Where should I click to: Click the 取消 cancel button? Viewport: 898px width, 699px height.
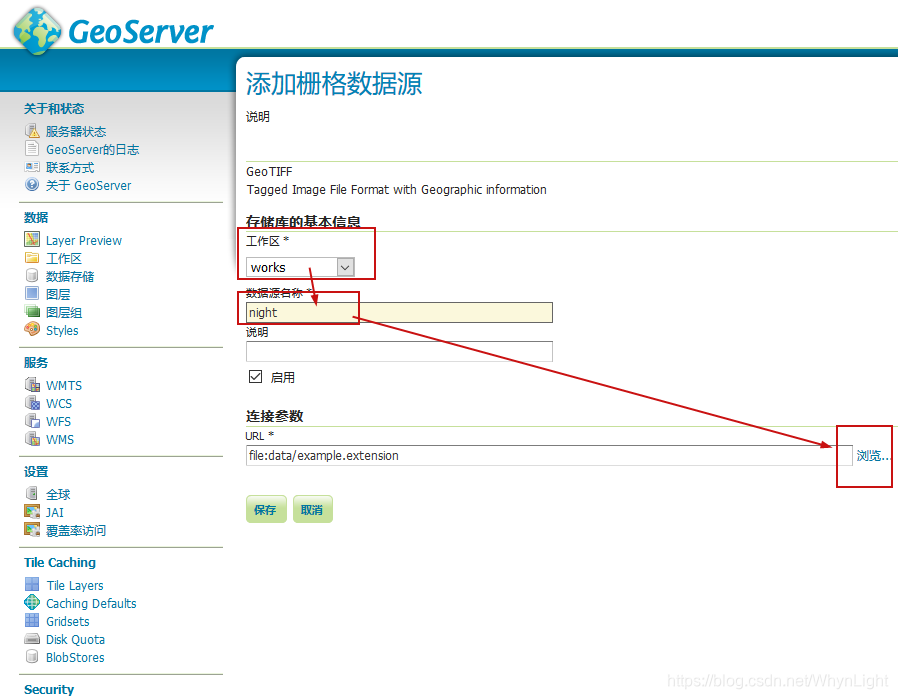click(x=312, y=510)
